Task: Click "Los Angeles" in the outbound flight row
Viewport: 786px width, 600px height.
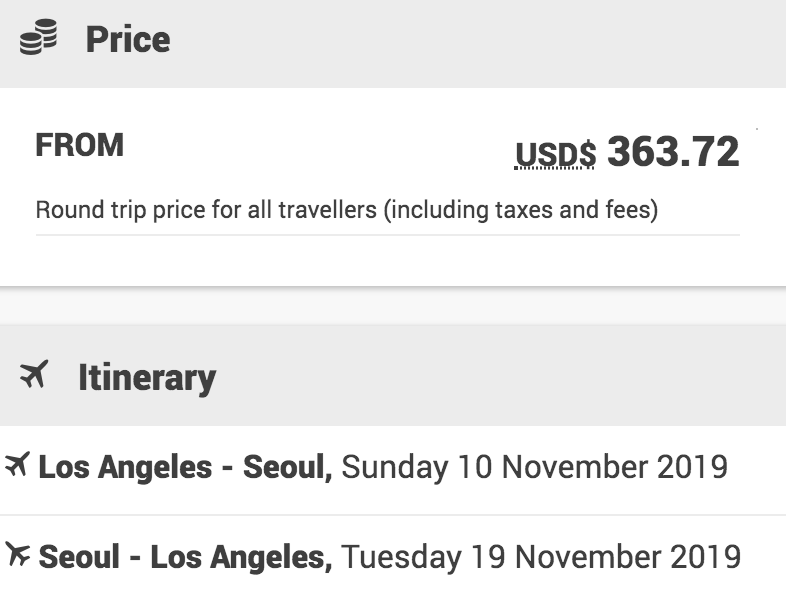Action: click(x=125, y=467)
